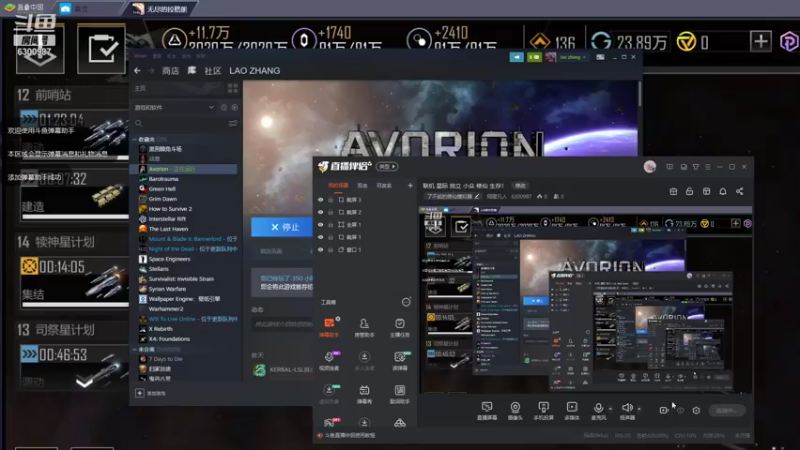Open Steam library grid view icon
Screen dimensions: 800x450
(x=233, y=88)
